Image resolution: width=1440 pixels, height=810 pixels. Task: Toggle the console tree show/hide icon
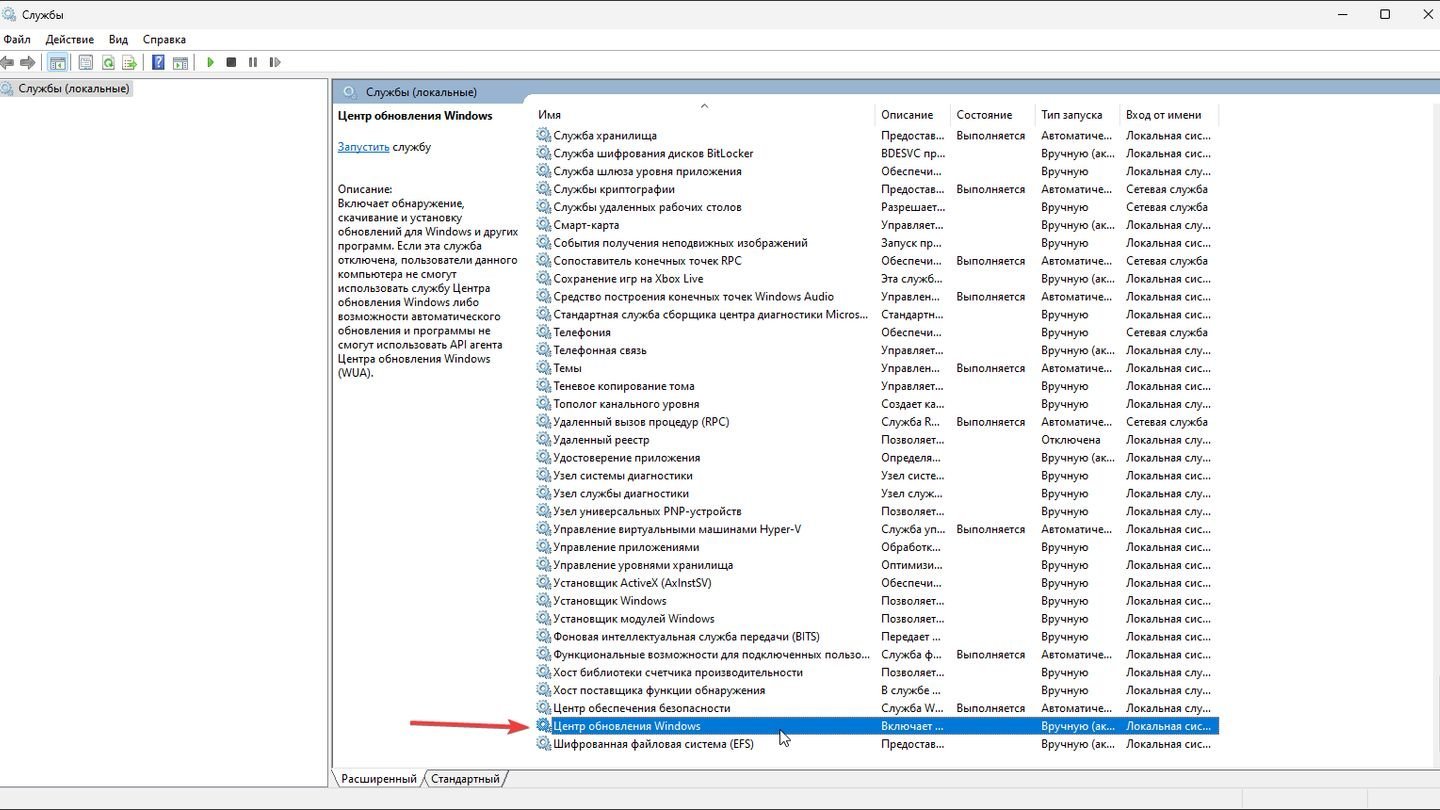(58, 62)
